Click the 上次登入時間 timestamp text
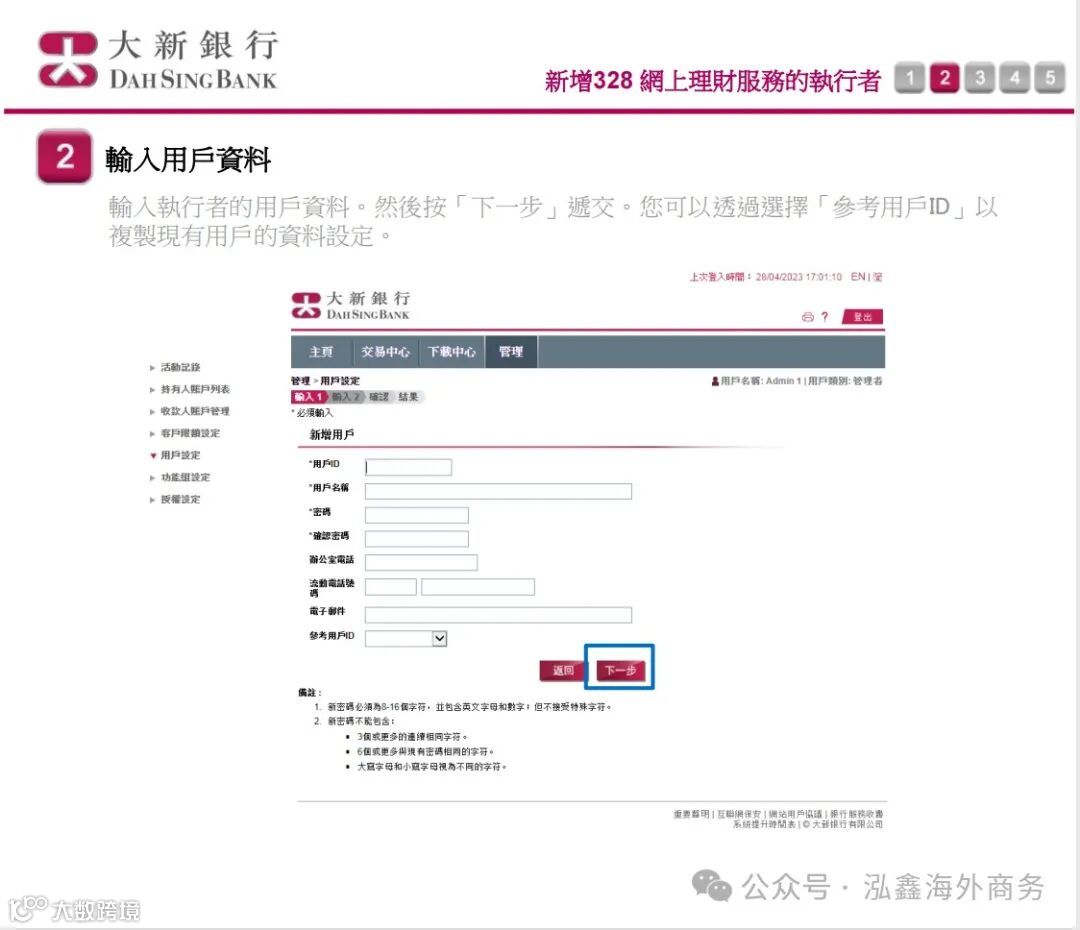This screenshot has width=1080, height=930. click(765, 277)
